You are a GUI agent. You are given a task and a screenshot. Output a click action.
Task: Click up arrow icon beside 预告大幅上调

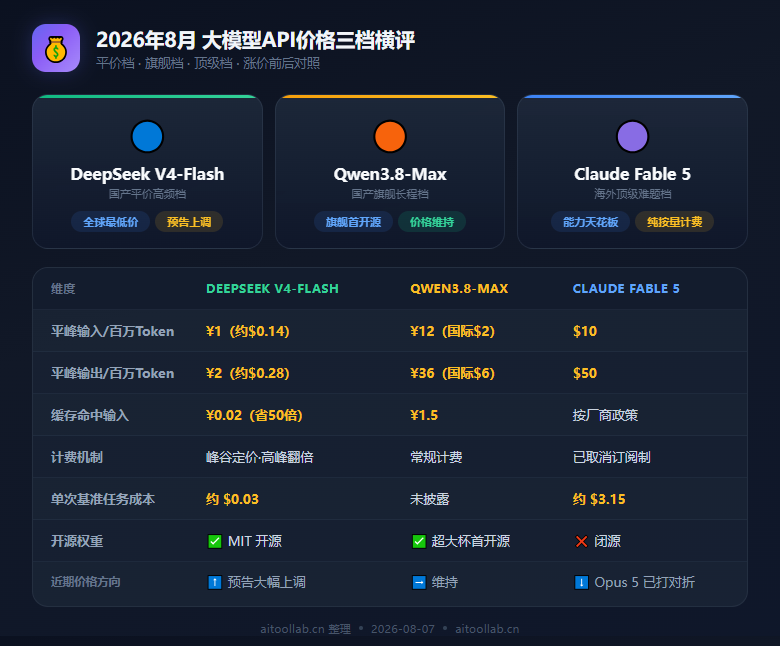(x=214, y=582)
